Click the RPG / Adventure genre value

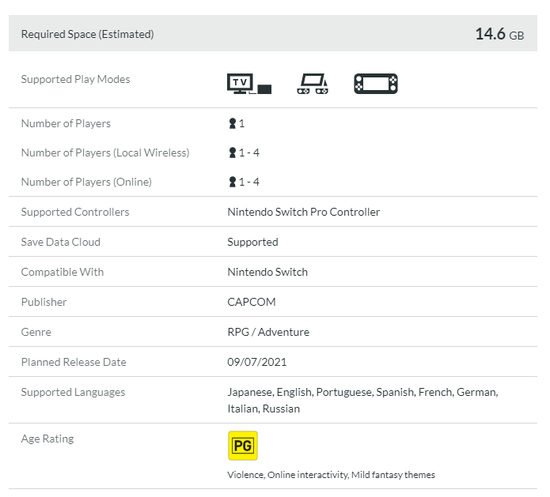tap(268, 332)
